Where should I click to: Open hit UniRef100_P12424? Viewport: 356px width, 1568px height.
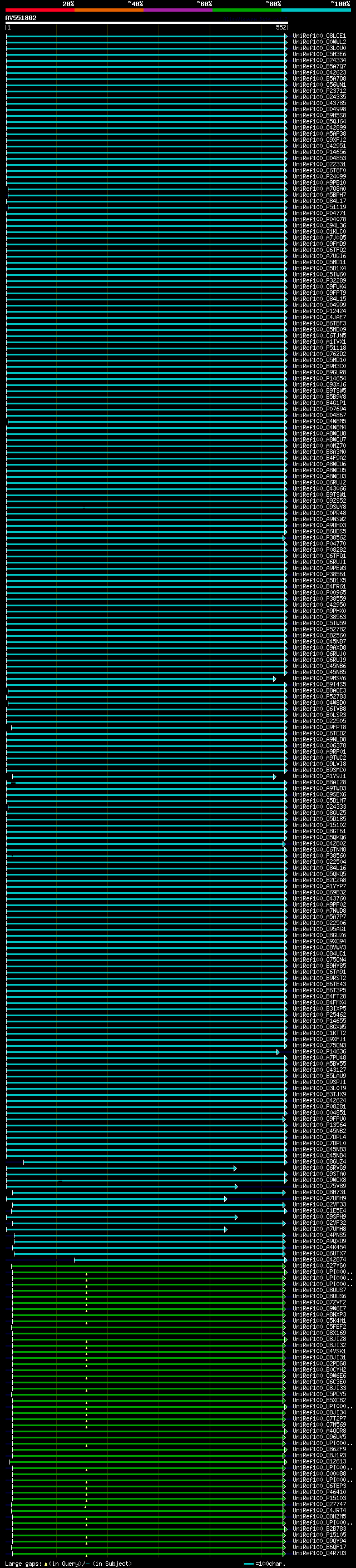point(319,311)
